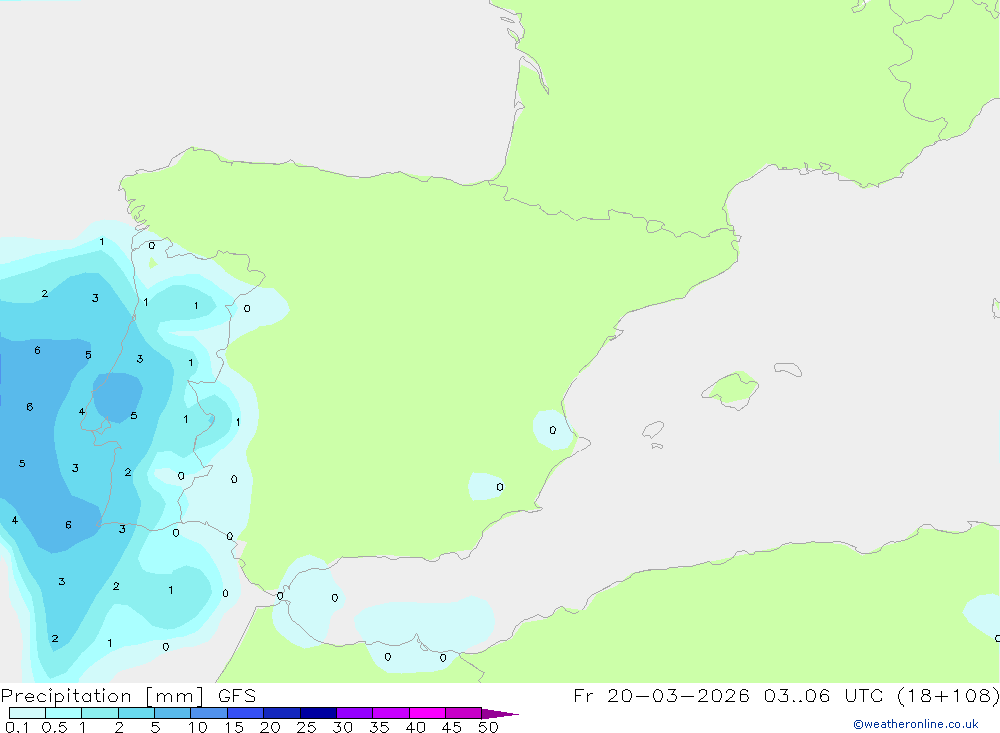Pick the 20–25 mm dark blue swatch
Image resolution: width=1000 pixels, height=733 pixels.
click(x=282, y=713)
